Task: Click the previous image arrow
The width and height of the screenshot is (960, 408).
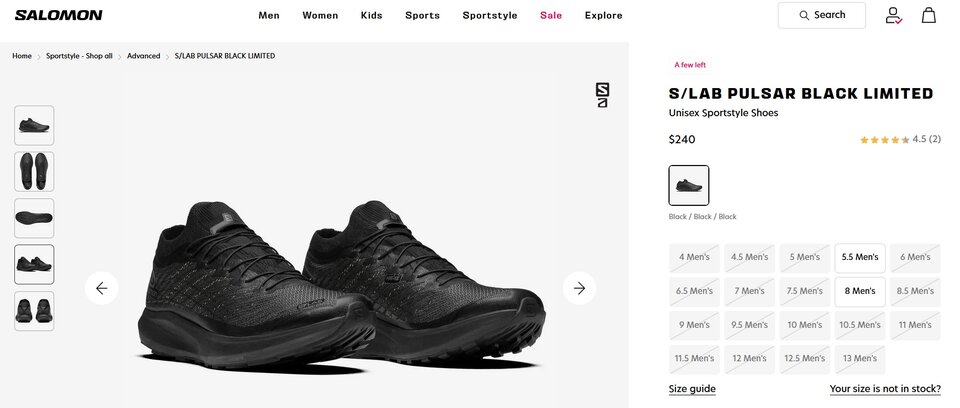Action: point(102,288)
